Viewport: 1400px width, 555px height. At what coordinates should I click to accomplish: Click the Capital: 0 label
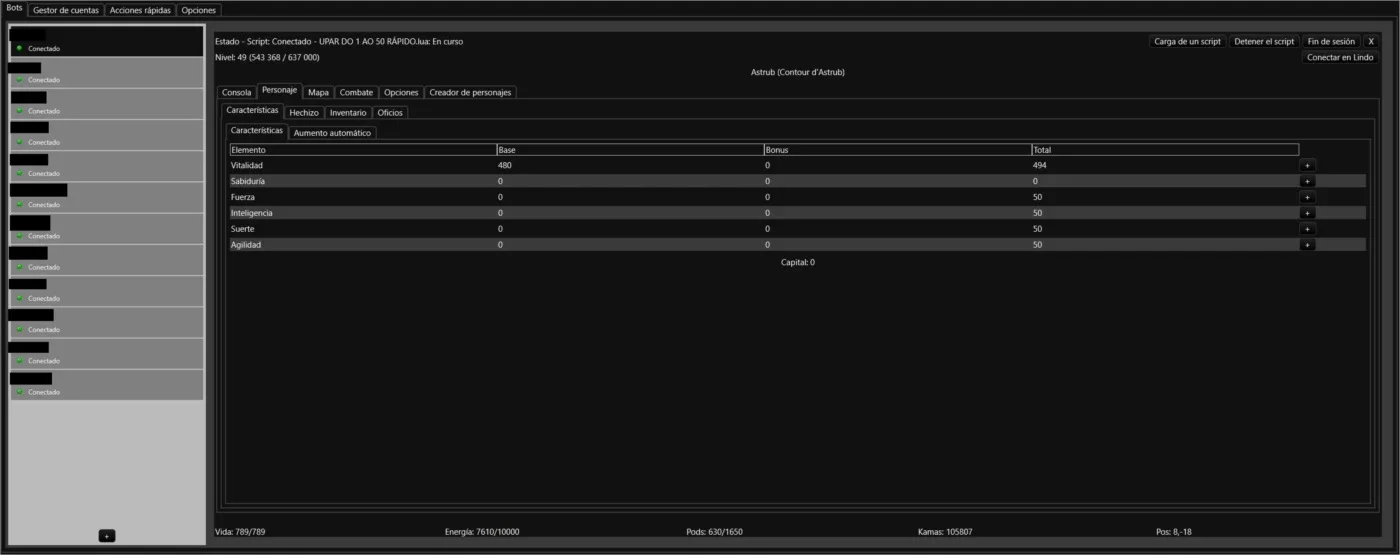click(798, 262)
